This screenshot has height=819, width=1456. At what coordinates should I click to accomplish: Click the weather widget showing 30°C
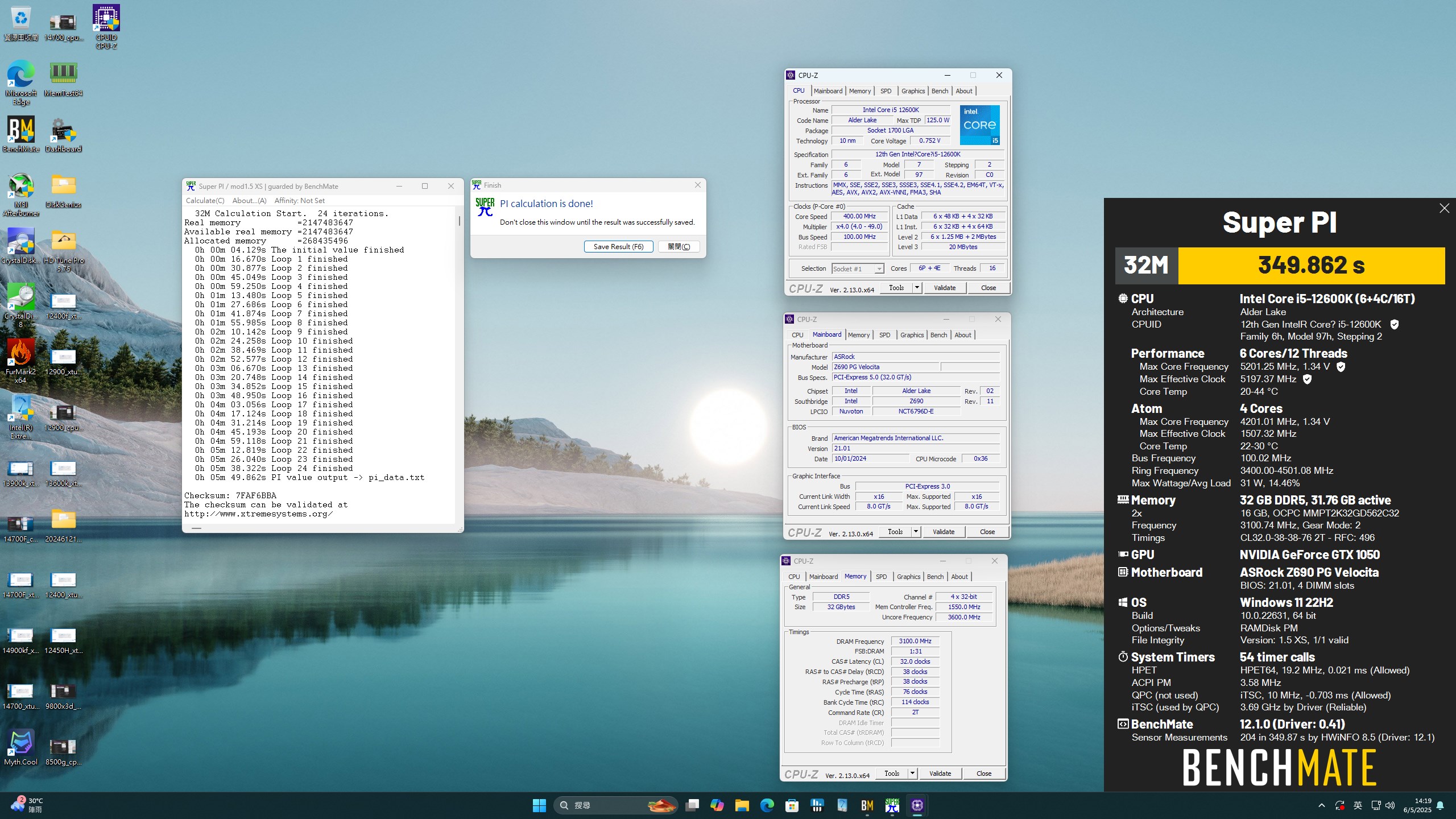pos(27,805)
